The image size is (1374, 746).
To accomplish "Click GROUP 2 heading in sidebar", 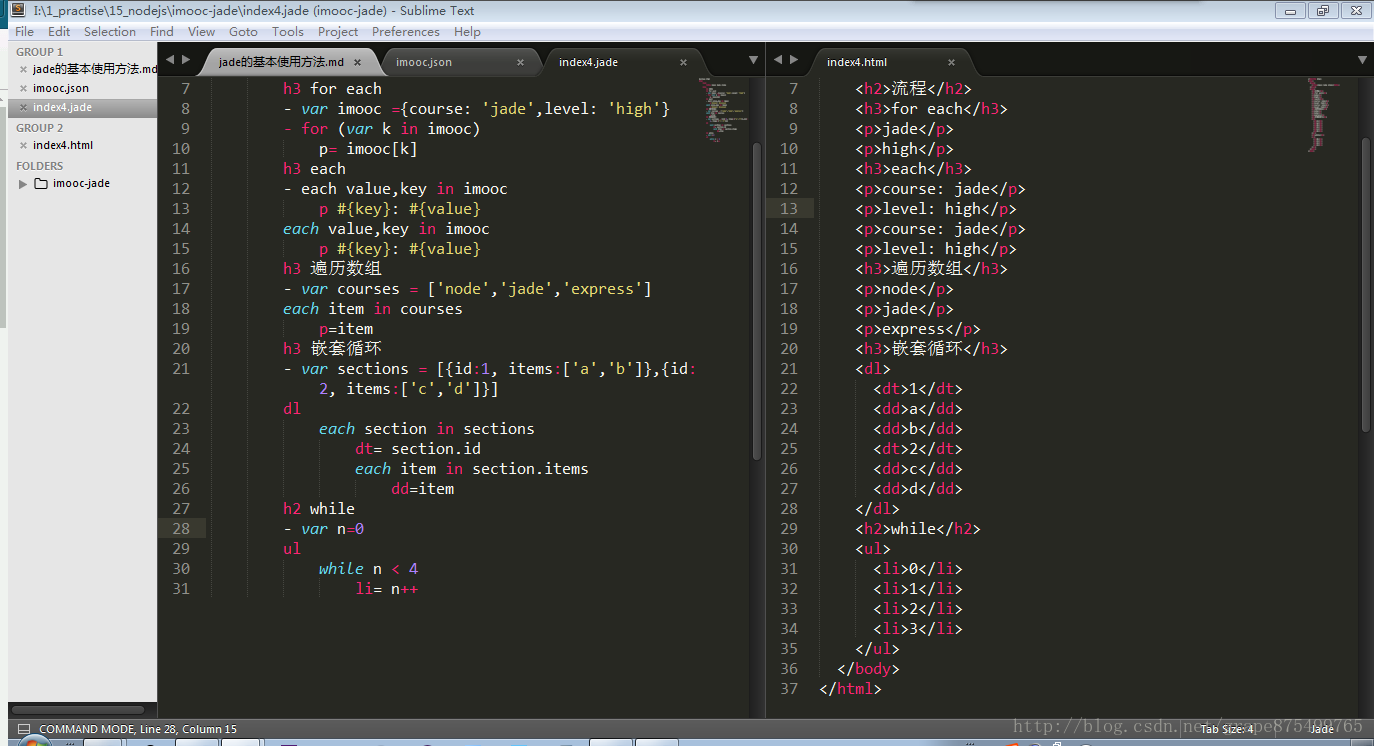I will [40, 128].
